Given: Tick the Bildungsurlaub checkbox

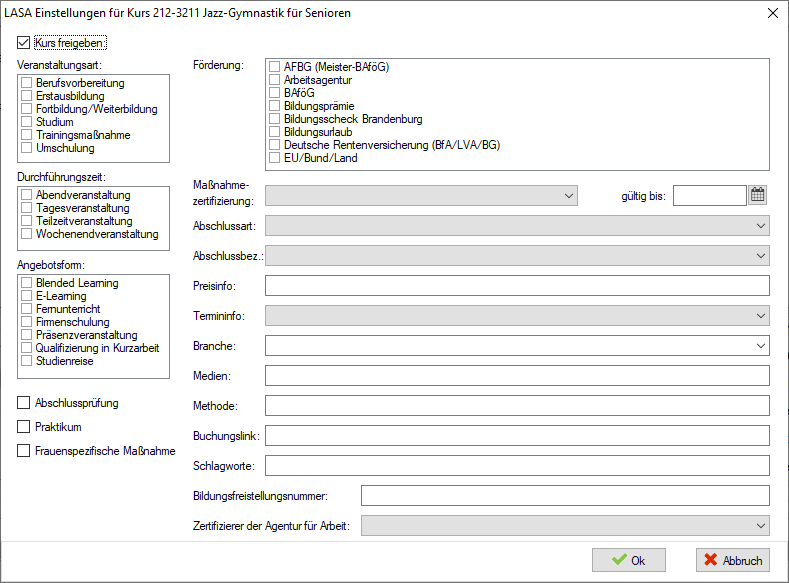Looking at the screenshot, I should (275, 132).
